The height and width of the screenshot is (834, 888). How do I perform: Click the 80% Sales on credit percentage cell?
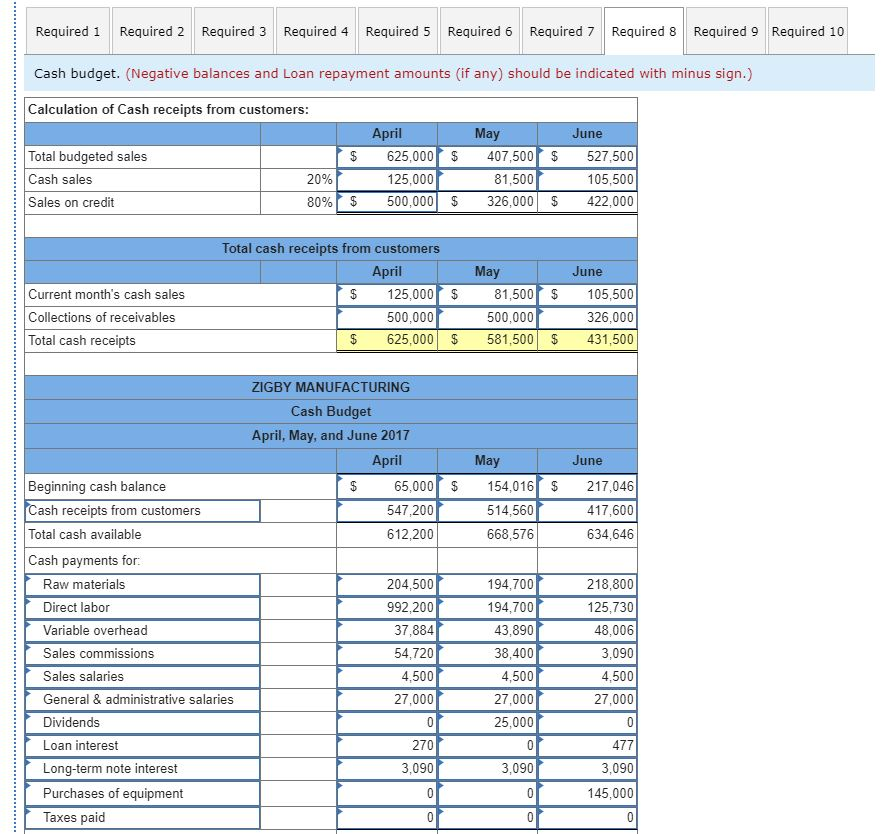coord(300,201)
